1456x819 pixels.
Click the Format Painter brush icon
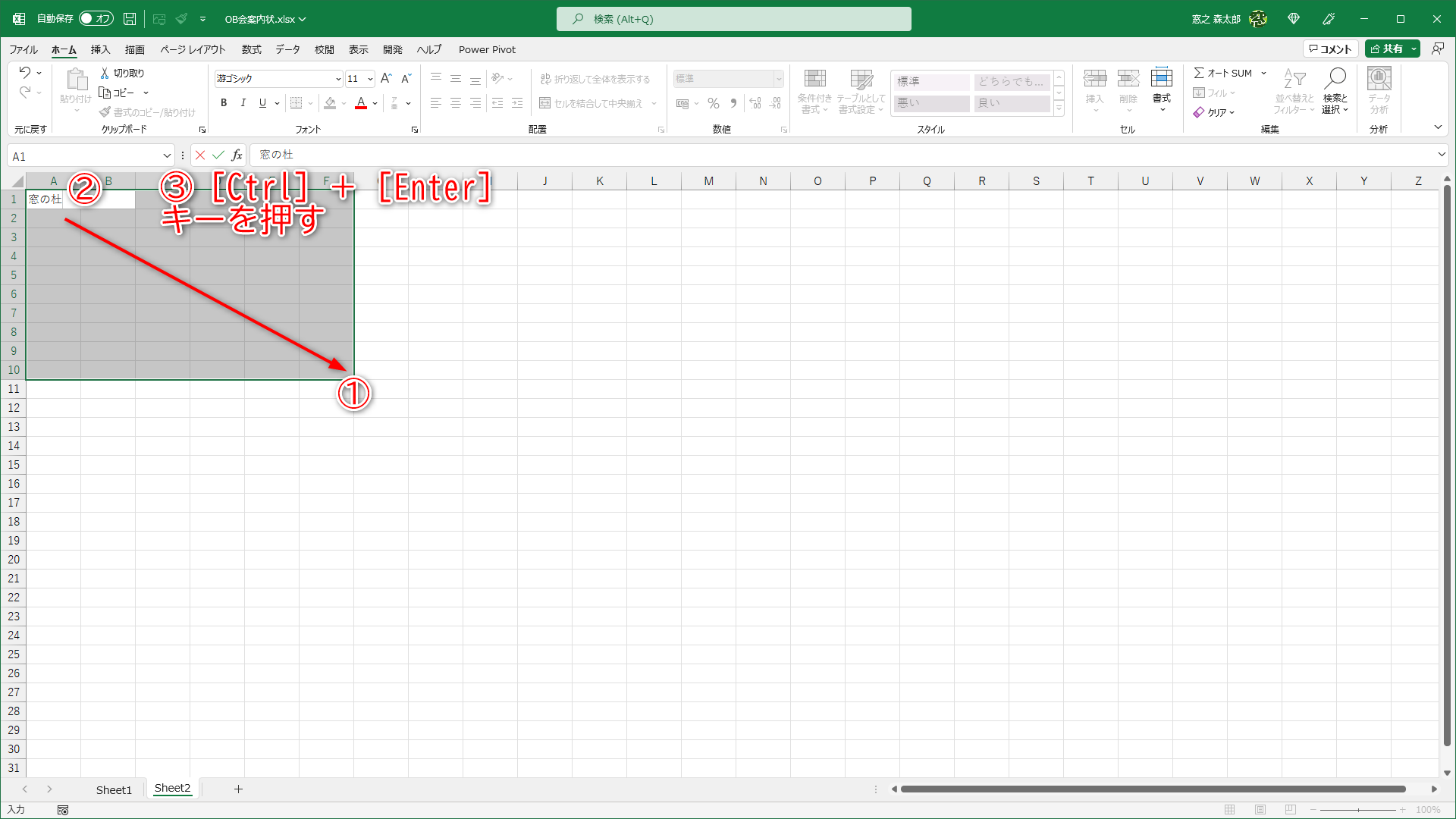(105, 112)
